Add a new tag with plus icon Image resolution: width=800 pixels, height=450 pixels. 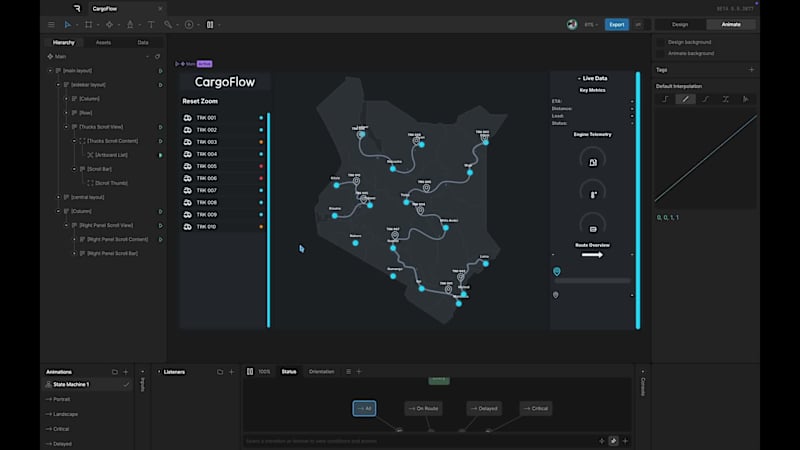click(x=751, y=69)
